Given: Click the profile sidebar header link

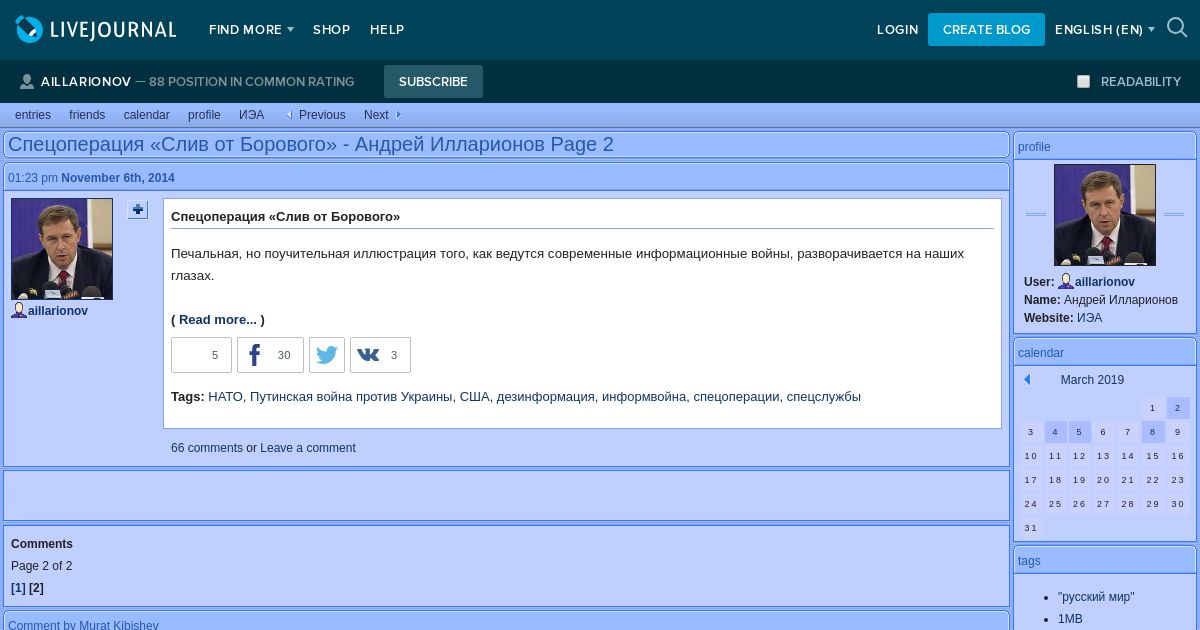Looking at the screenshot, I should click(x=1034, y=147).
